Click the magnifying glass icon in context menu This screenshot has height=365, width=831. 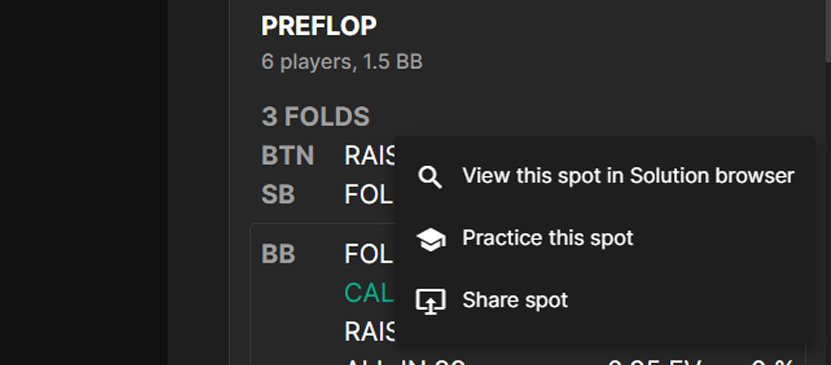430,176
